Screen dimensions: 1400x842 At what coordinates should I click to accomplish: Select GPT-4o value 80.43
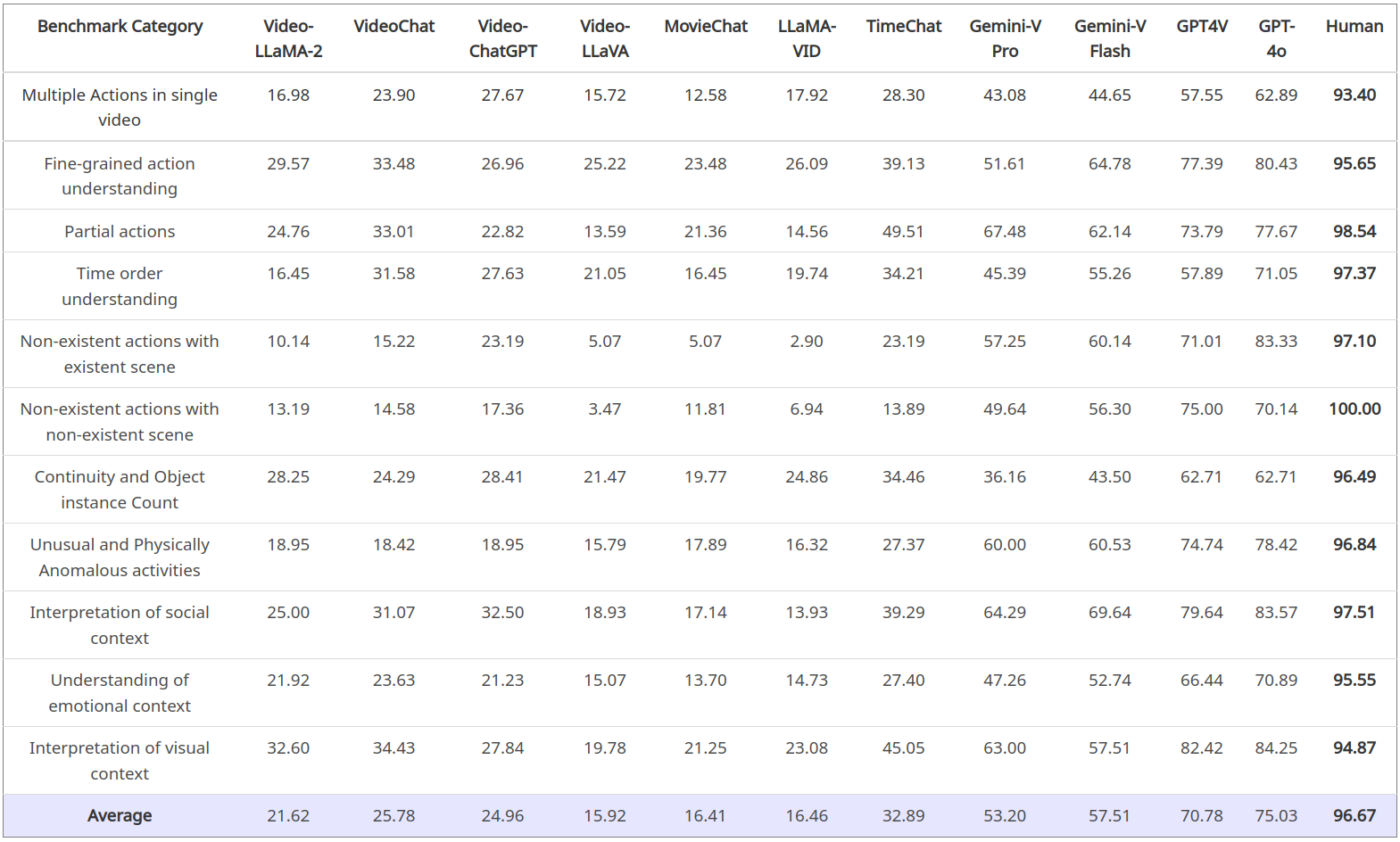[x=1276, y=164]
